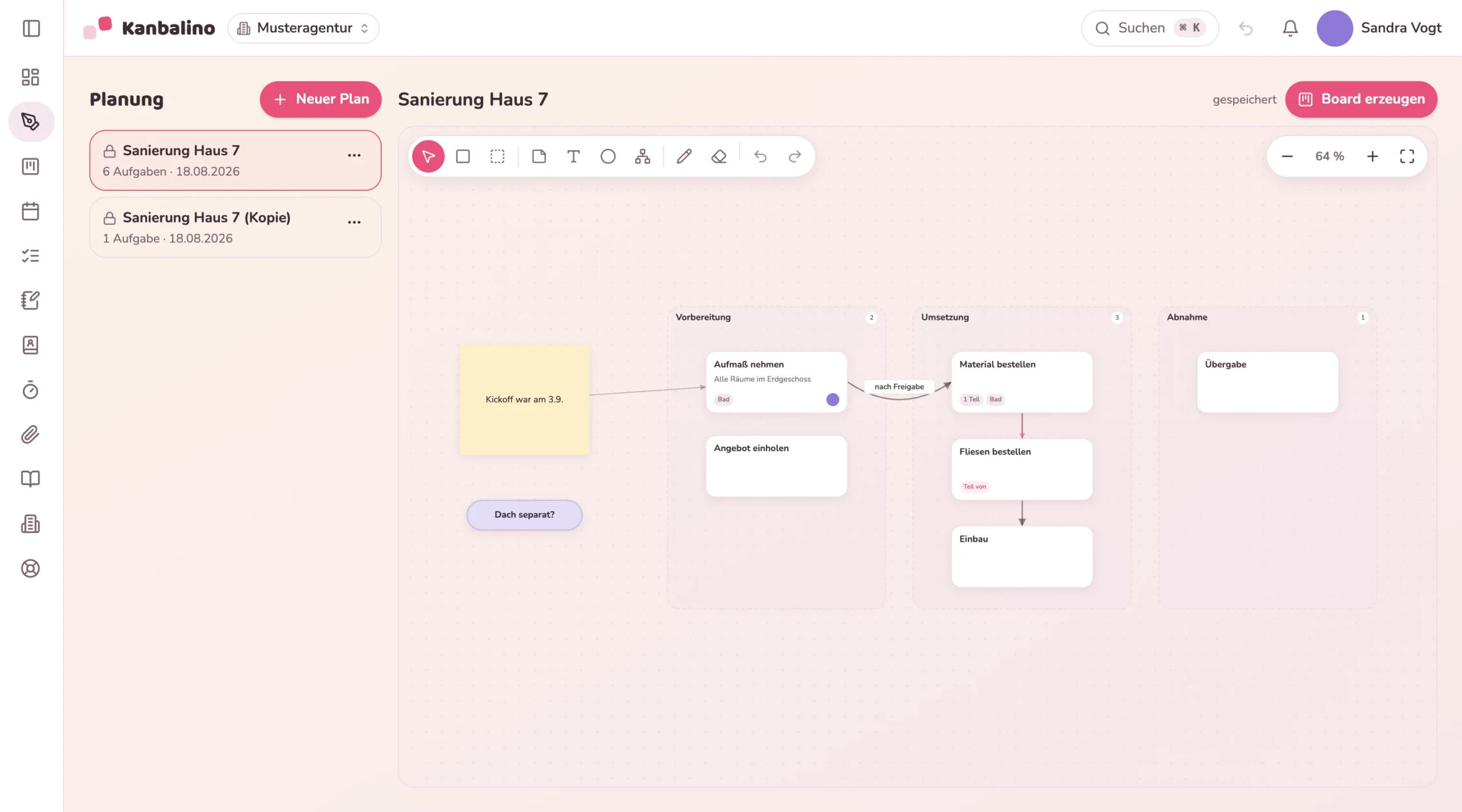This screenshot has width=1462, height=812.
Task: Open the Musteragentur workspace switcher
Action: tap(303, 28)
